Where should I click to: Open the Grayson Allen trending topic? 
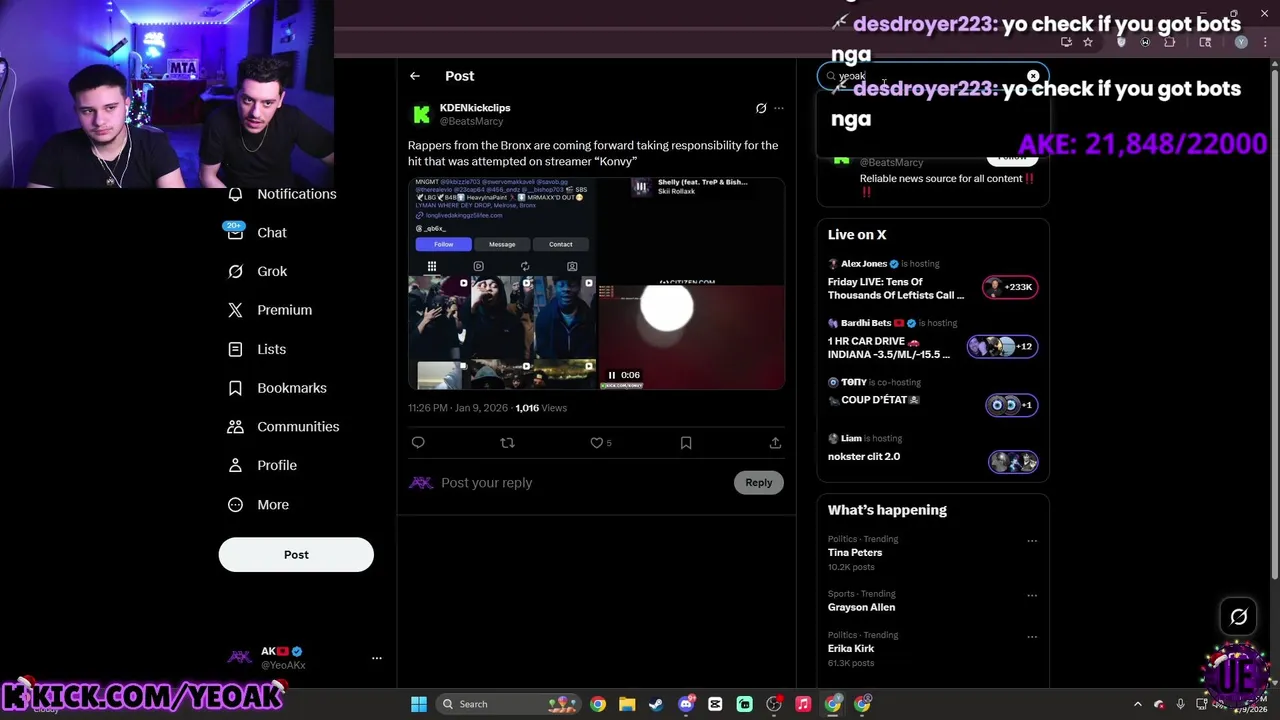tap(861, 608)
